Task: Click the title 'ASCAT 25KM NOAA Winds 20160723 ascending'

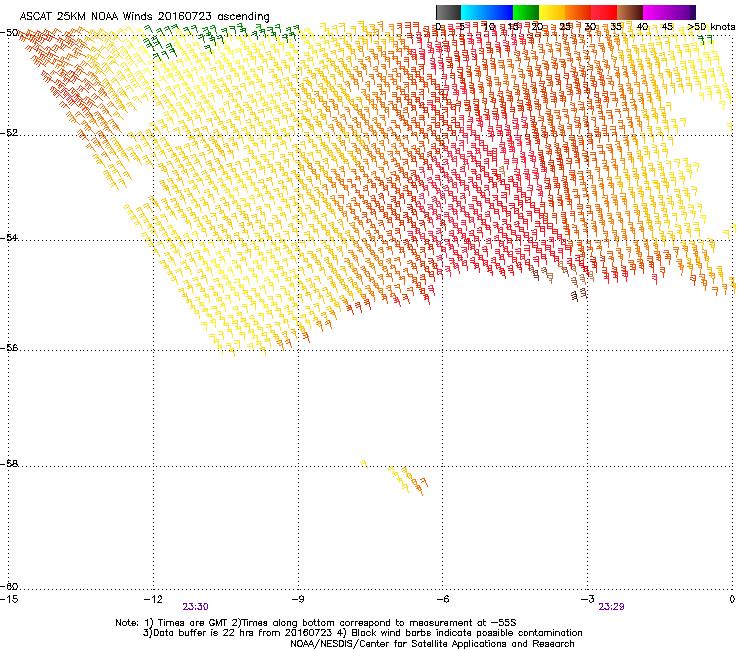Action: (x=144, y=16)
